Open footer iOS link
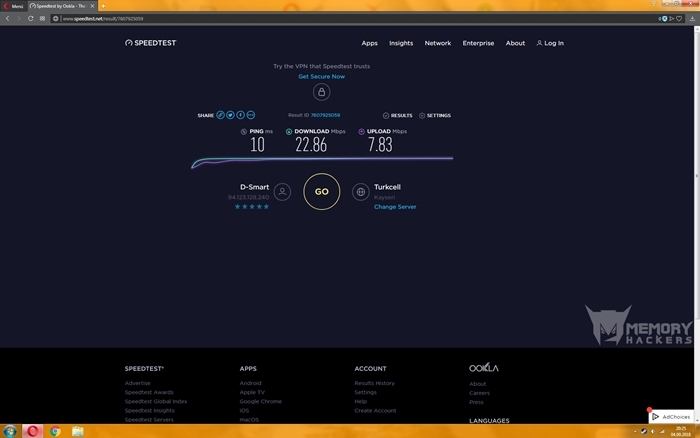 point(244,411)
